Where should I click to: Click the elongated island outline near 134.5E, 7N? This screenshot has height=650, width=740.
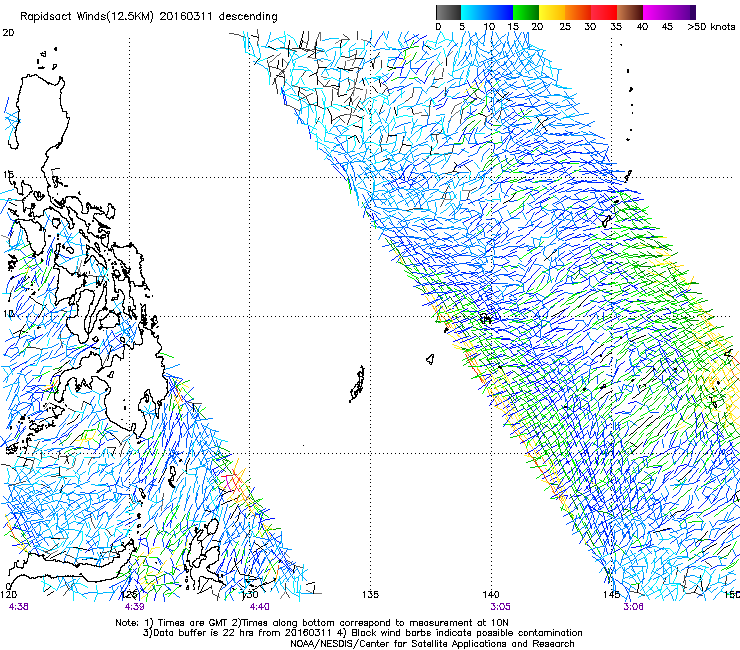[357, 384]
